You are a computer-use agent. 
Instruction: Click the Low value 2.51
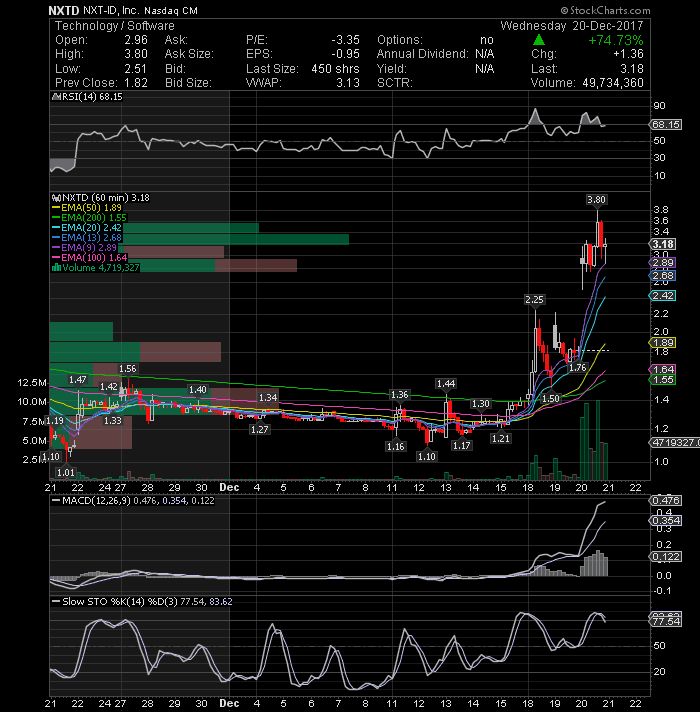(x=136, y=69)
